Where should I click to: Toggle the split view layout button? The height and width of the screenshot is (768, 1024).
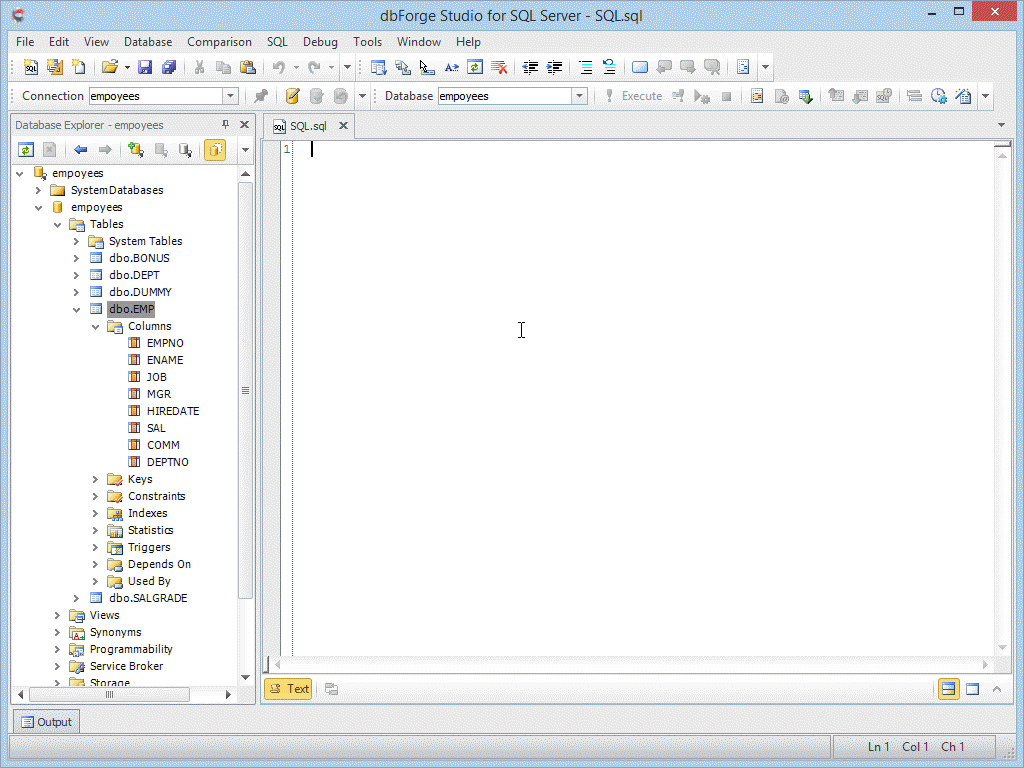click(x=948, y=688)
